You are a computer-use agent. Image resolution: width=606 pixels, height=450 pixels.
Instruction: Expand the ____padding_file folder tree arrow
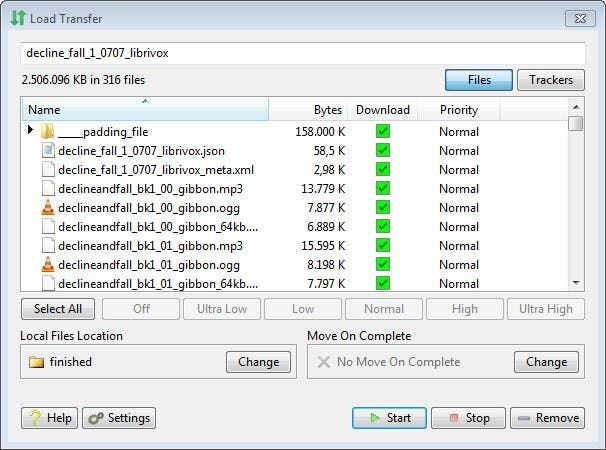[30, 130]
